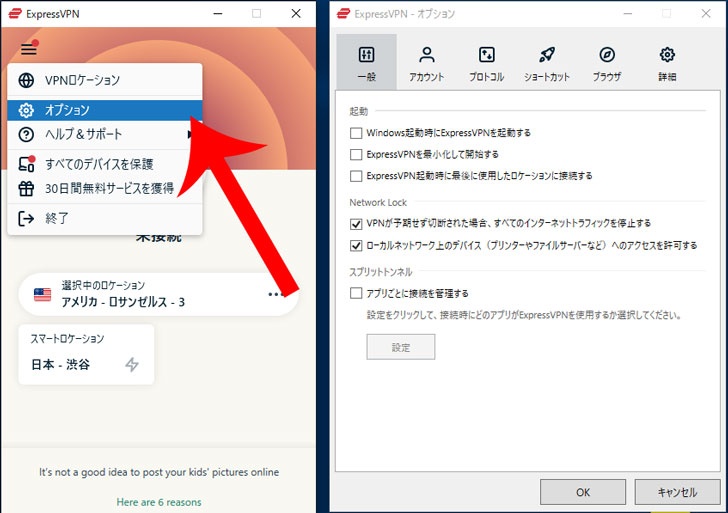Open the Here are 6 reasons link

tap(159, 502)
